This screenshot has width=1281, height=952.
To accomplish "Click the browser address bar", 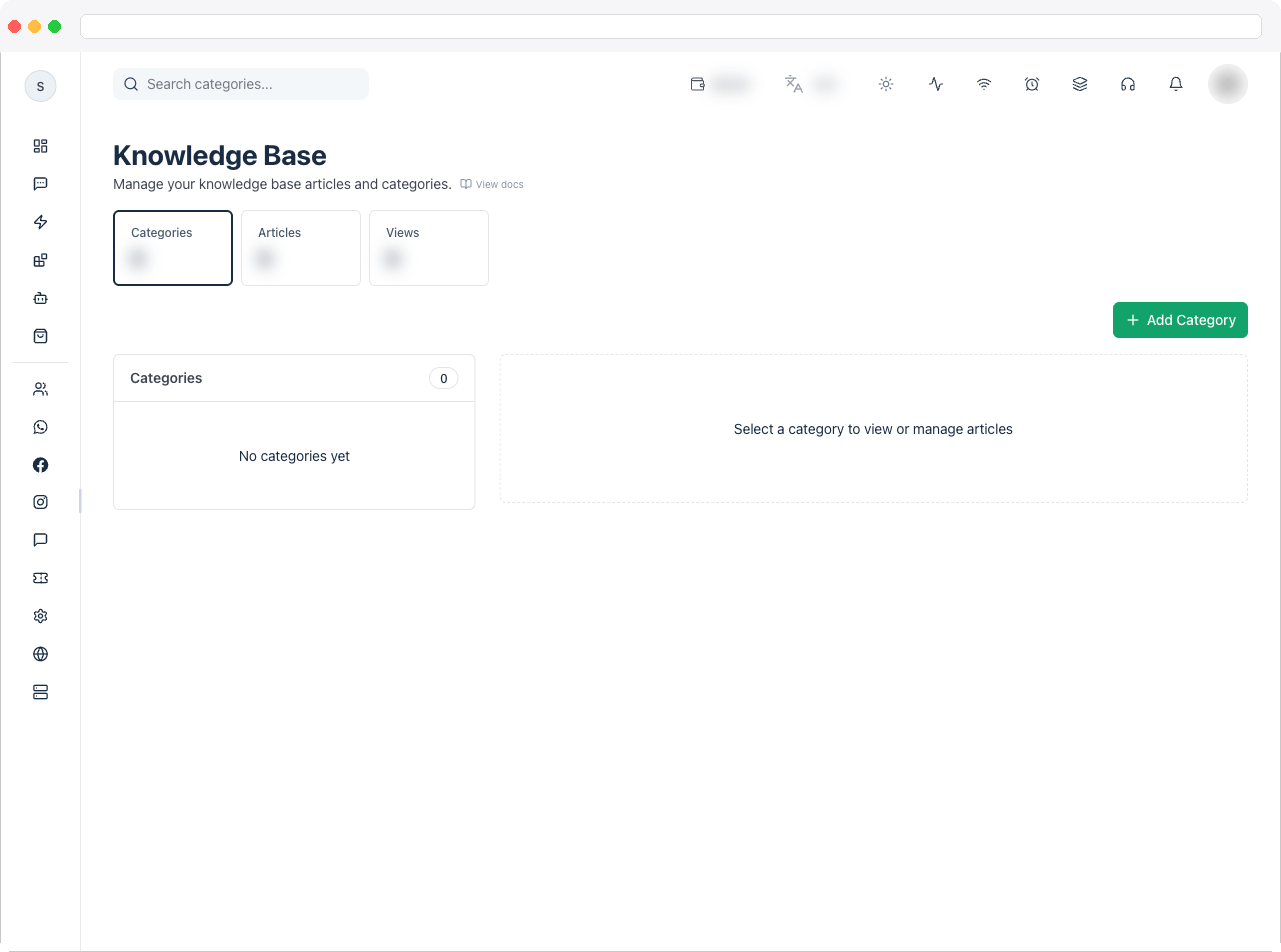I will 670,26.
